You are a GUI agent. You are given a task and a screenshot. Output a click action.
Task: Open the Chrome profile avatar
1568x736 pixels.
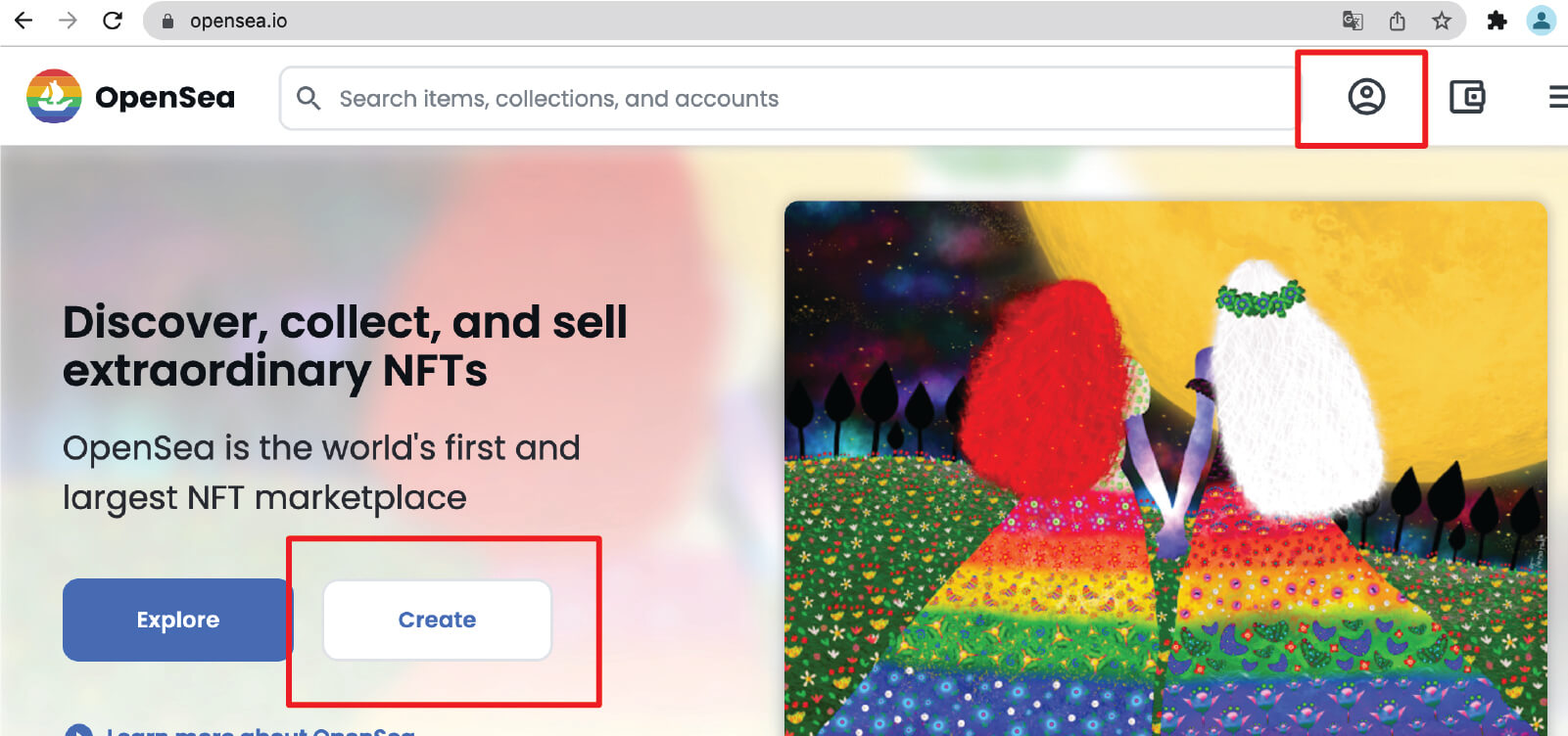pos(1541,21)
